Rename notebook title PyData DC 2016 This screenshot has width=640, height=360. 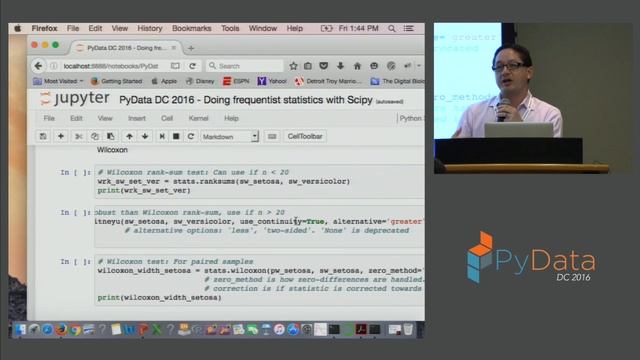click(x=246, y=100)
